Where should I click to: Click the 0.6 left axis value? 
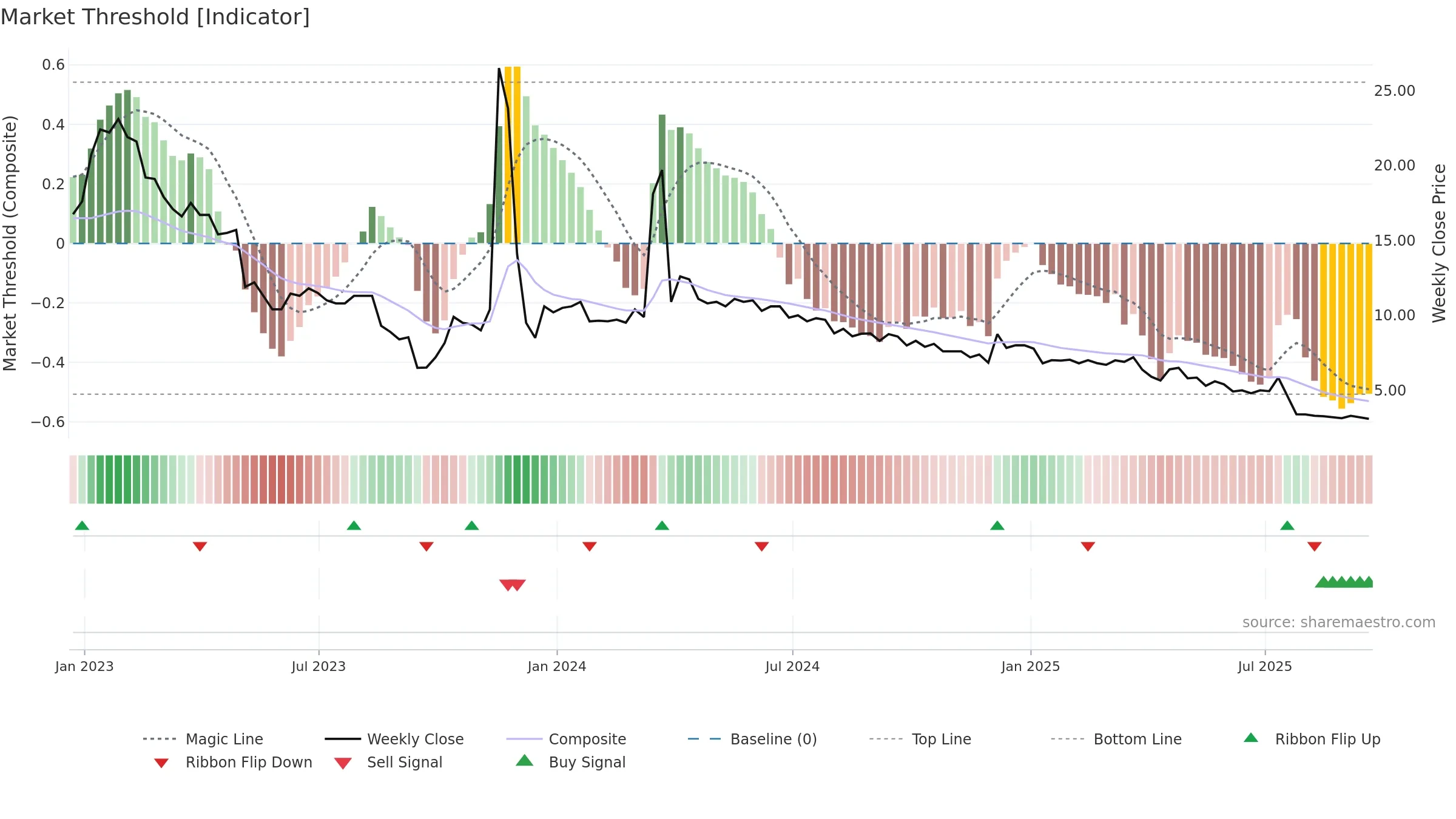coord(53,65)
